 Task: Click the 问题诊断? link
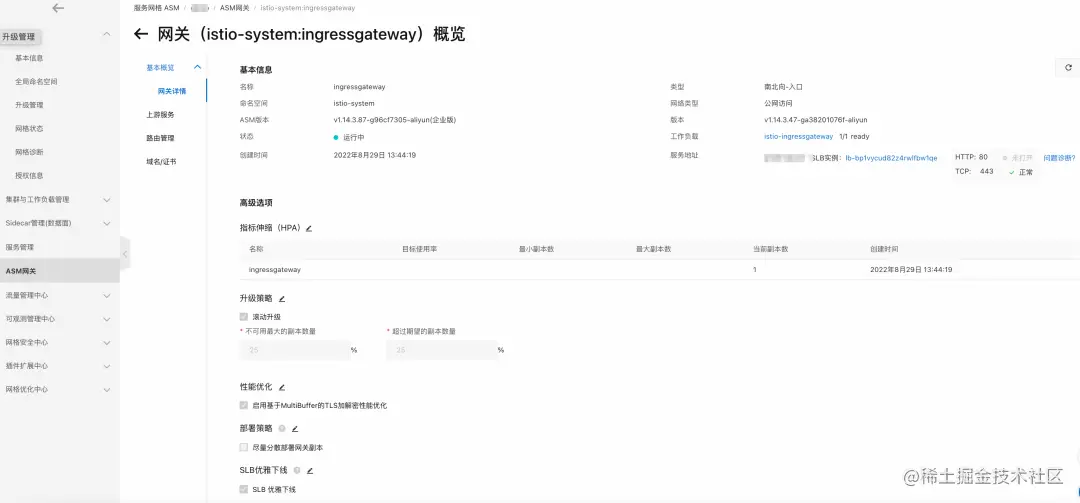tap(1059, 158)
